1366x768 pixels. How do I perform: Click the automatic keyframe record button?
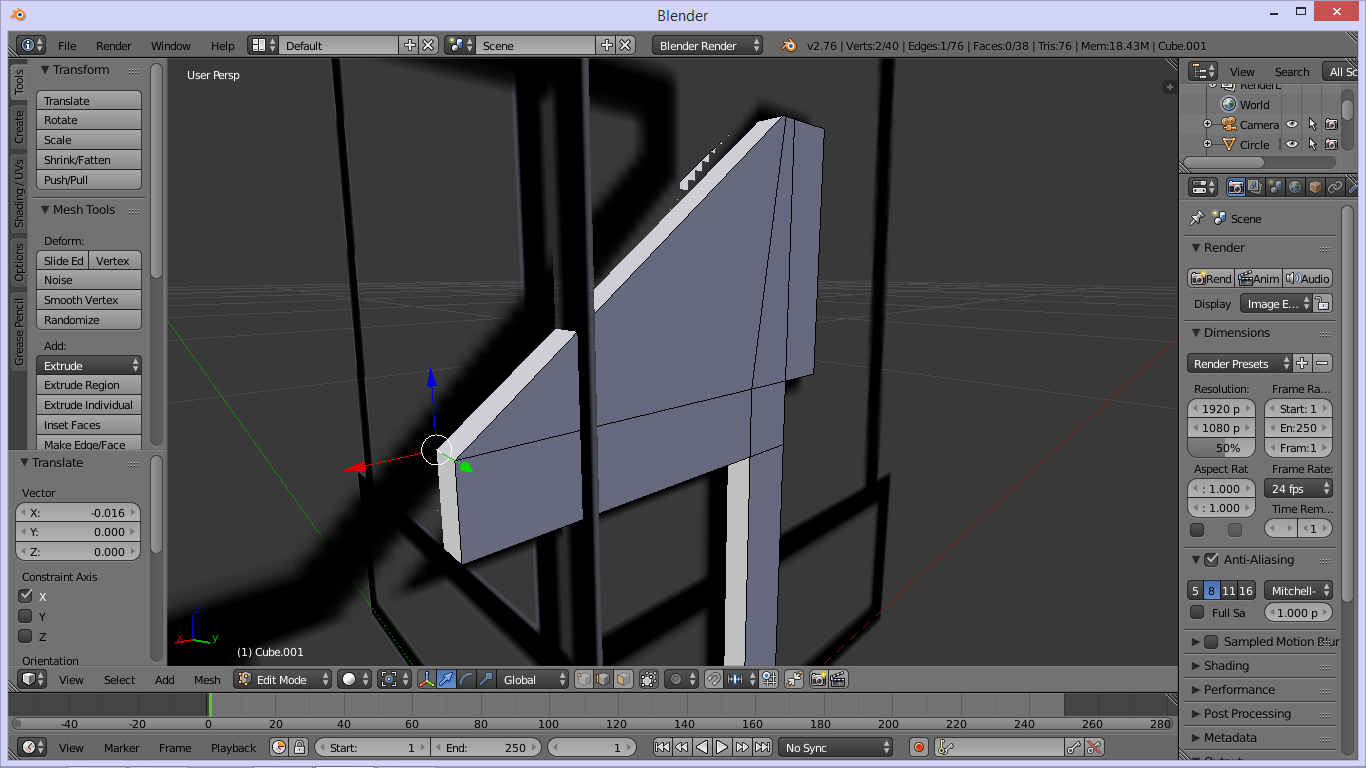pos(919,747)
